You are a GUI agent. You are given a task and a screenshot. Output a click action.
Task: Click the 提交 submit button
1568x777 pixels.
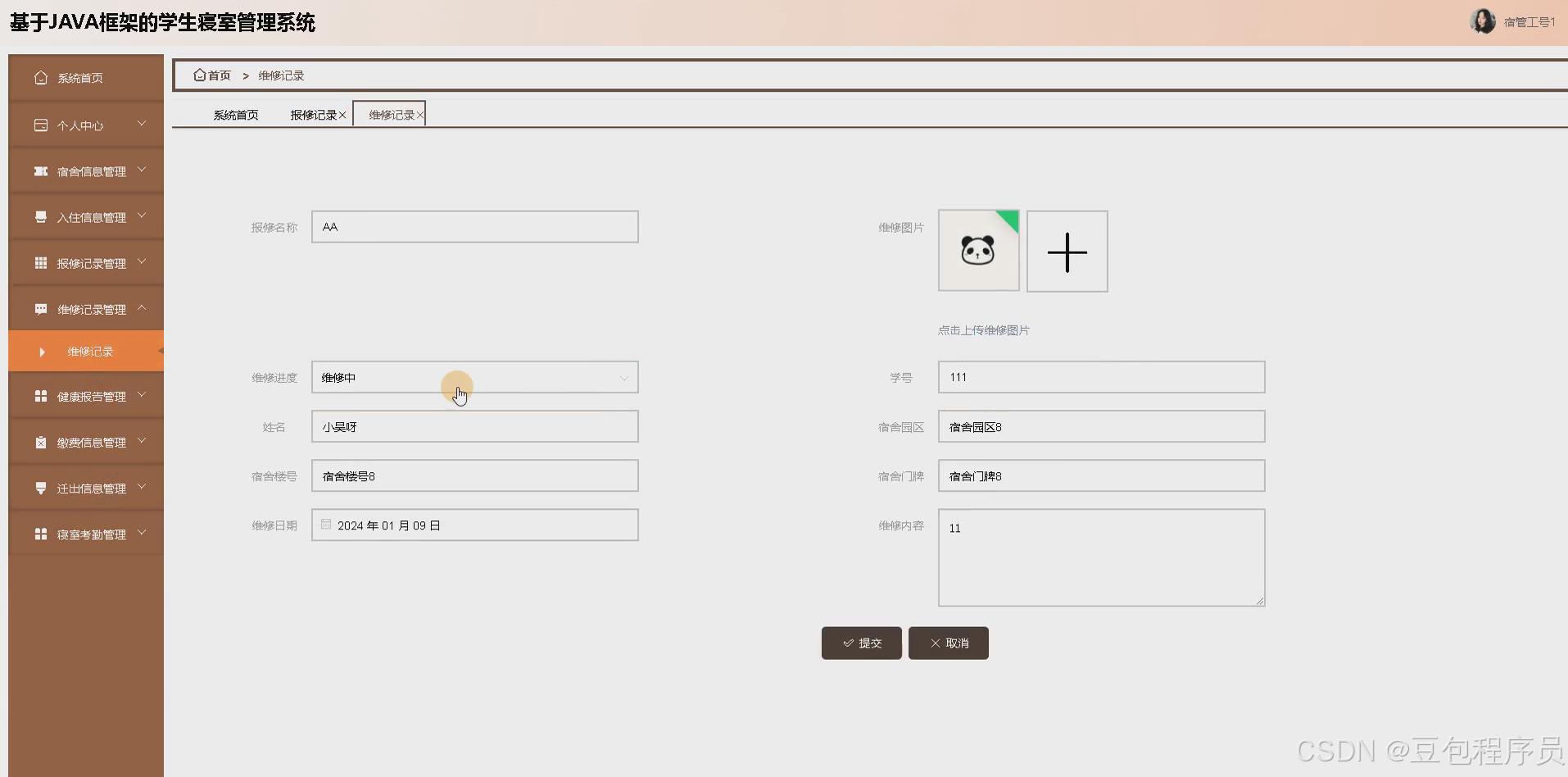862,643
